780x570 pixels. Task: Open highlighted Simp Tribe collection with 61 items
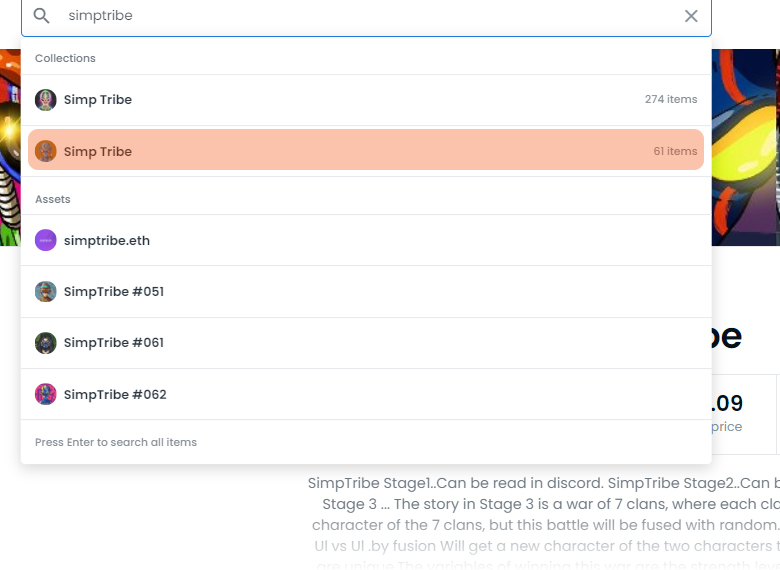(x=366, y=150)
